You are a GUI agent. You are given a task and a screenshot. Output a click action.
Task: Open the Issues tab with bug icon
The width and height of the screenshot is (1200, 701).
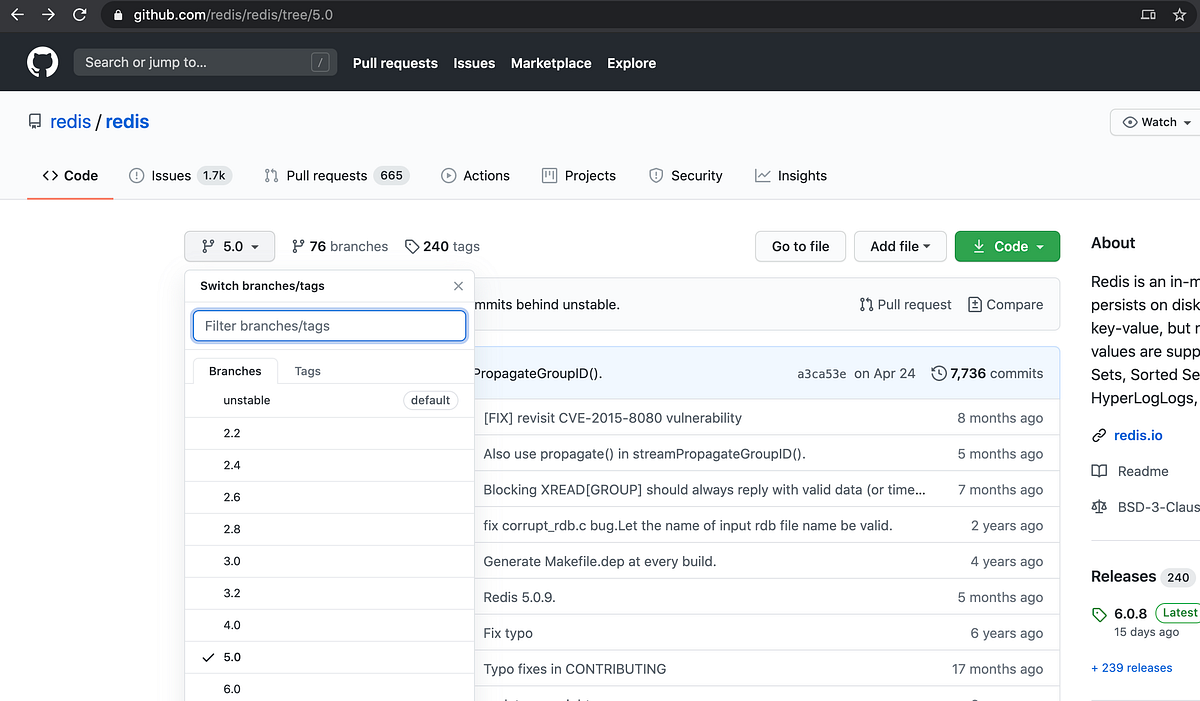pyautogui.click(x=137, y=175)
